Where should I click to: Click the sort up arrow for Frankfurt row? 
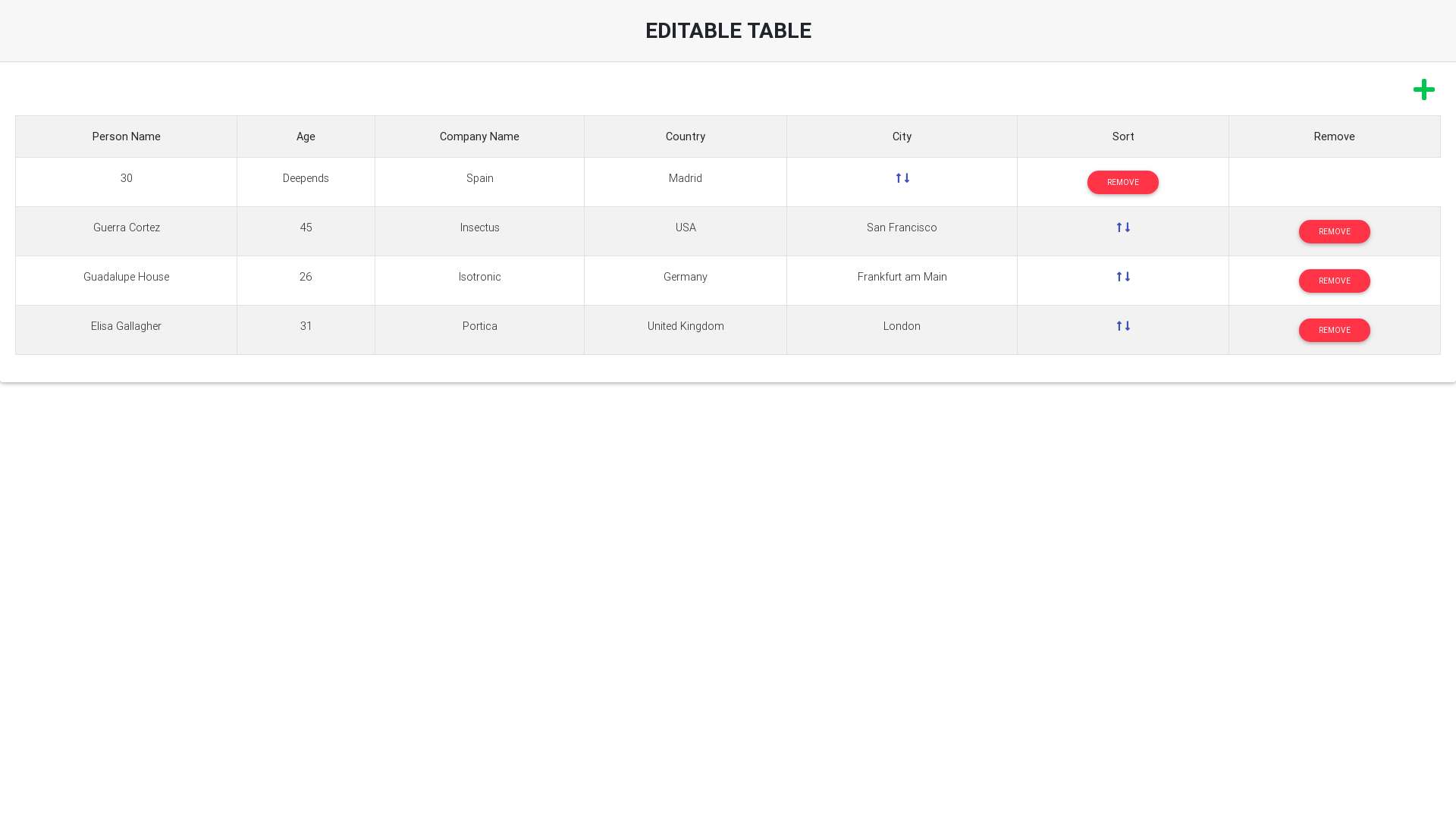tap(1118, 276)
